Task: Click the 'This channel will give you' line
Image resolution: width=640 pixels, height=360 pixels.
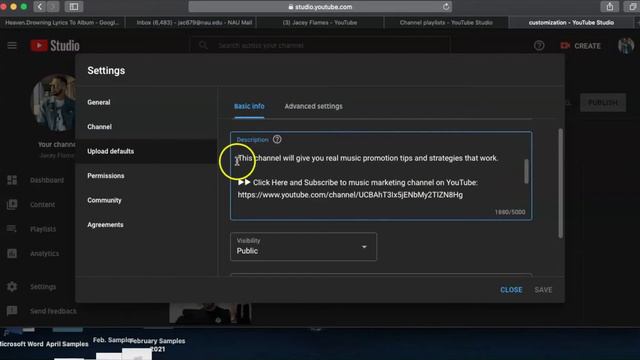Action: (x=367, y=158)
